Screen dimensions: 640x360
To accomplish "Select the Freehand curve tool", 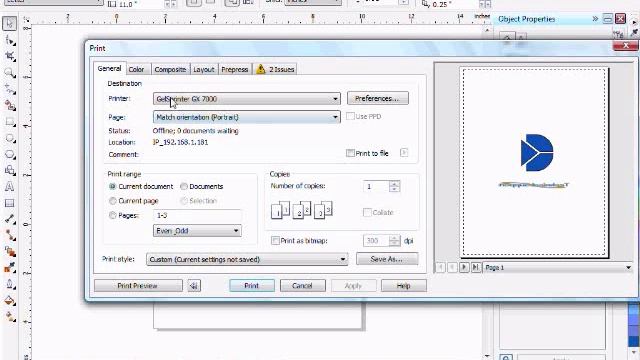I will [10, 89].
